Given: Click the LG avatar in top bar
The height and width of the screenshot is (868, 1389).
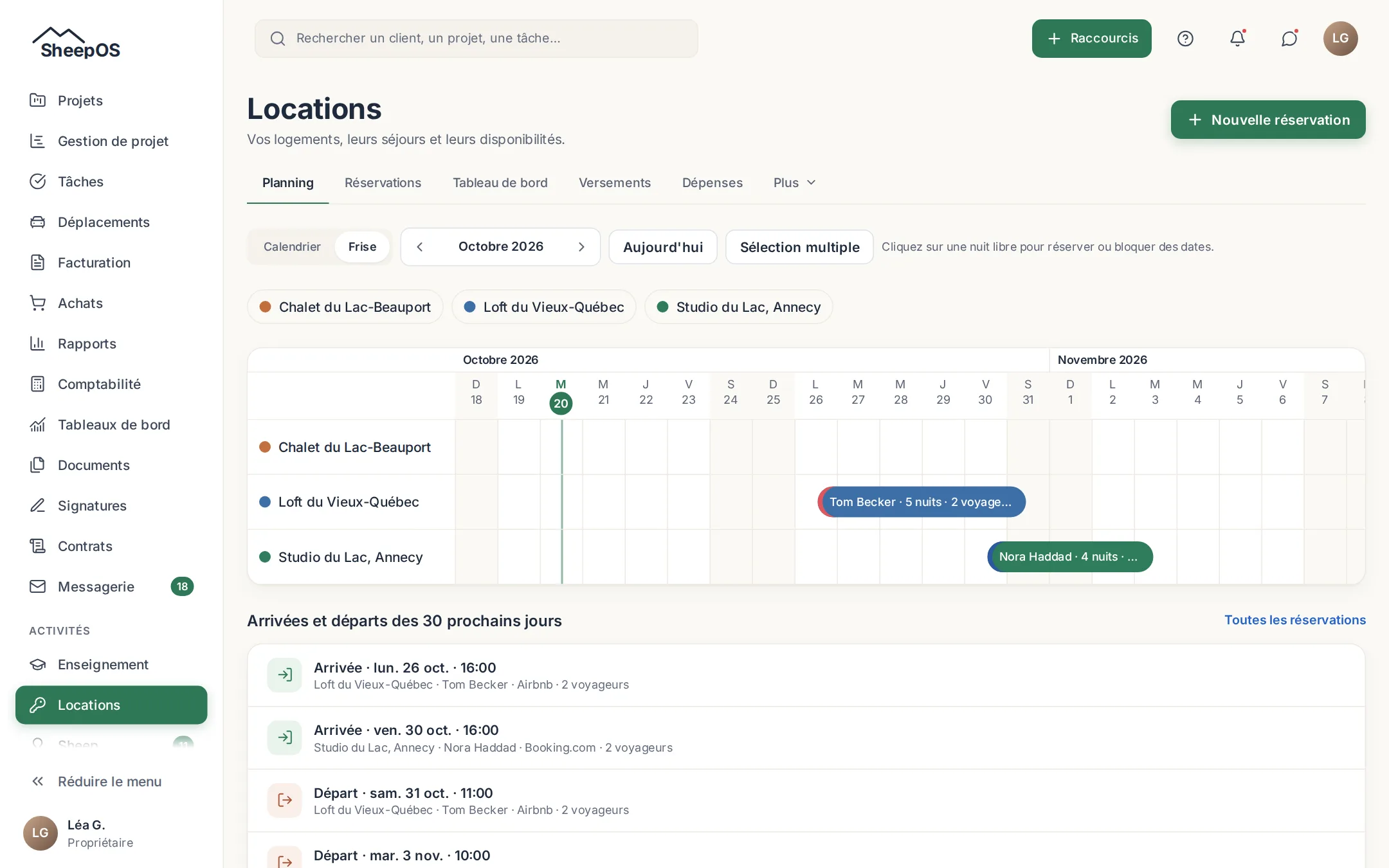Looking at the screenshot, I should [1341, 39].
